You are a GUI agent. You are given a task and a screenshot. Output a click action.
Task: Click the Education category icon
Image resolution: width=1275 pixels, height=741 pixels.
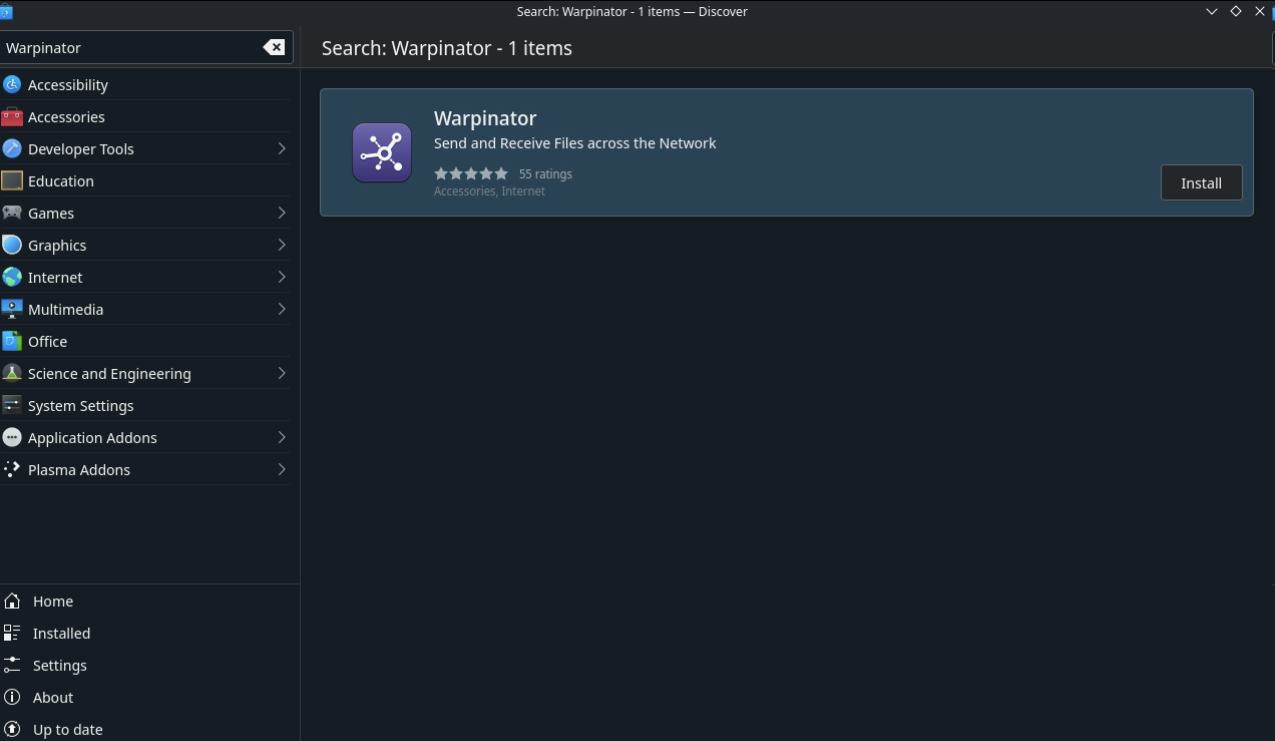point(12,181)
